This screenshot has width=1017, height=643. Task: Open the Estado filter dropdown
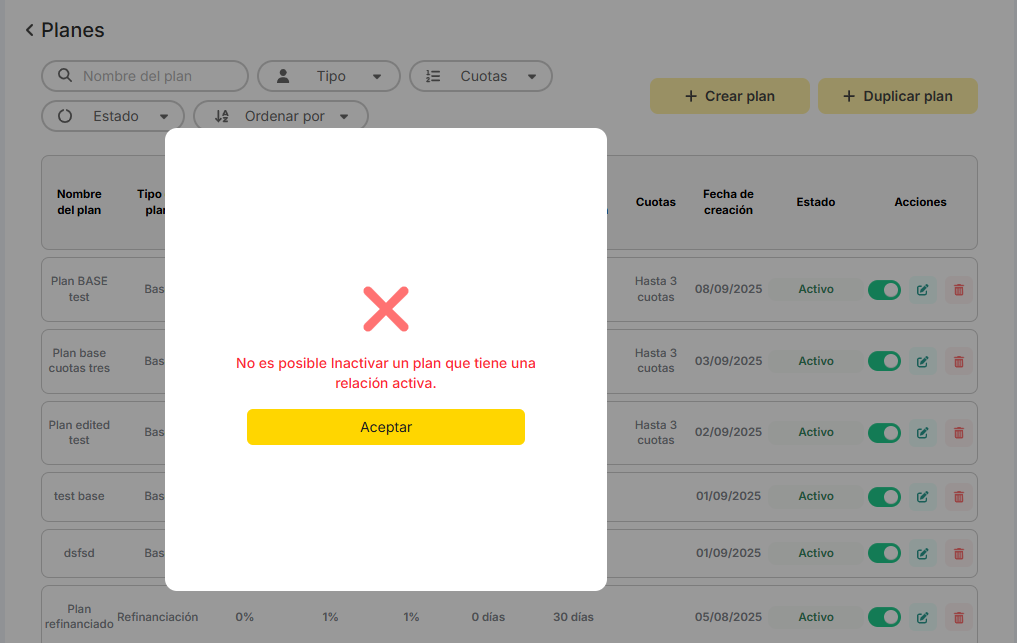pyautogui.click(x=113, y=116)
